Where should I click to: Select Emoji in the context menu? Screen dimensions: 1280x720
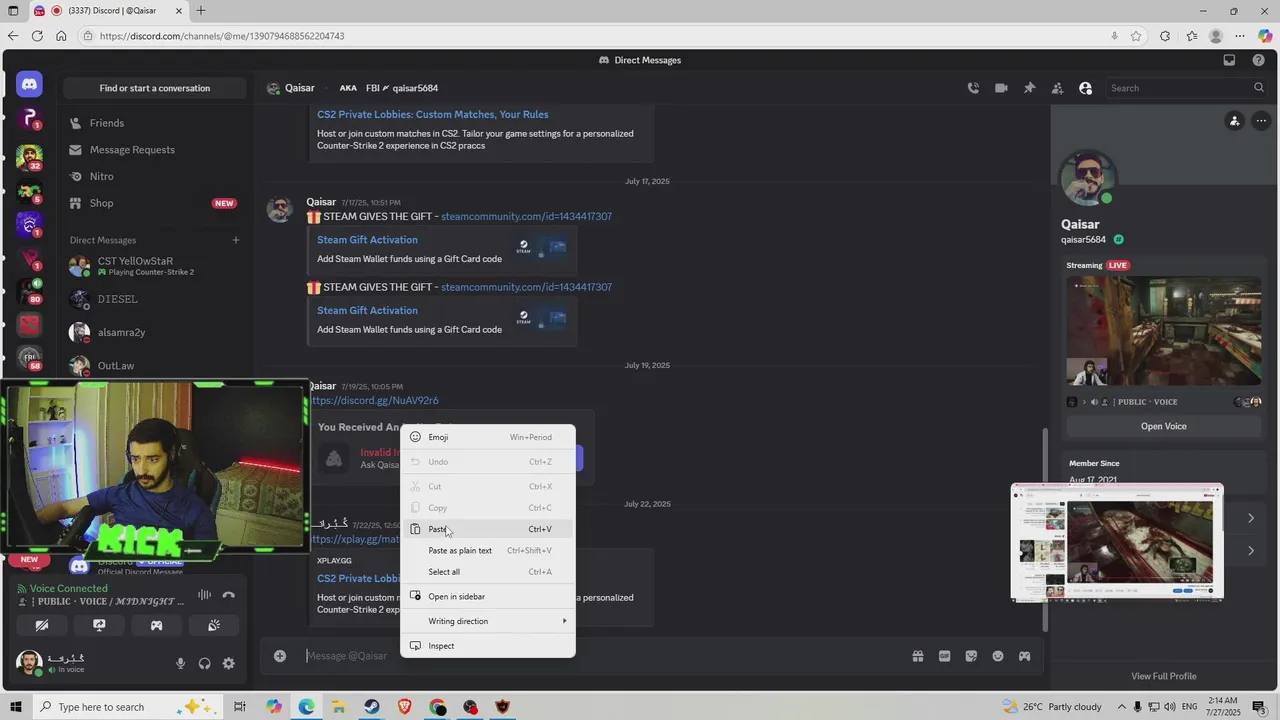coord(488,437)
